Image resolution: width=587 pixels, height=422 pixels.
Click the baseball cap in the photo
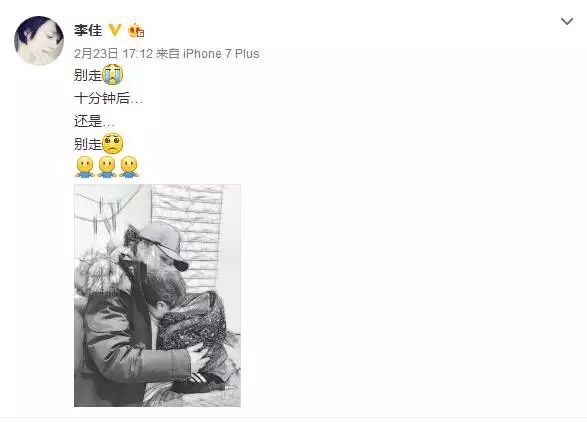click(165, 243)
